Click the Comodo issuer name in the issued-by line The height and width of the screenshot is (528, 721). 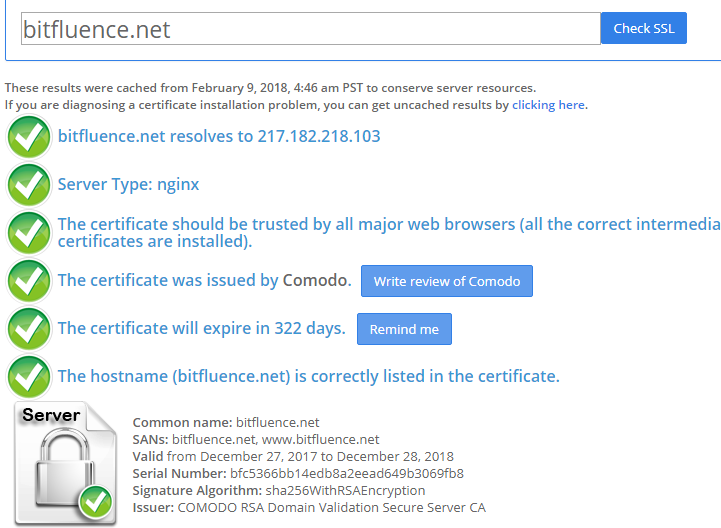[x=315, y=281]
